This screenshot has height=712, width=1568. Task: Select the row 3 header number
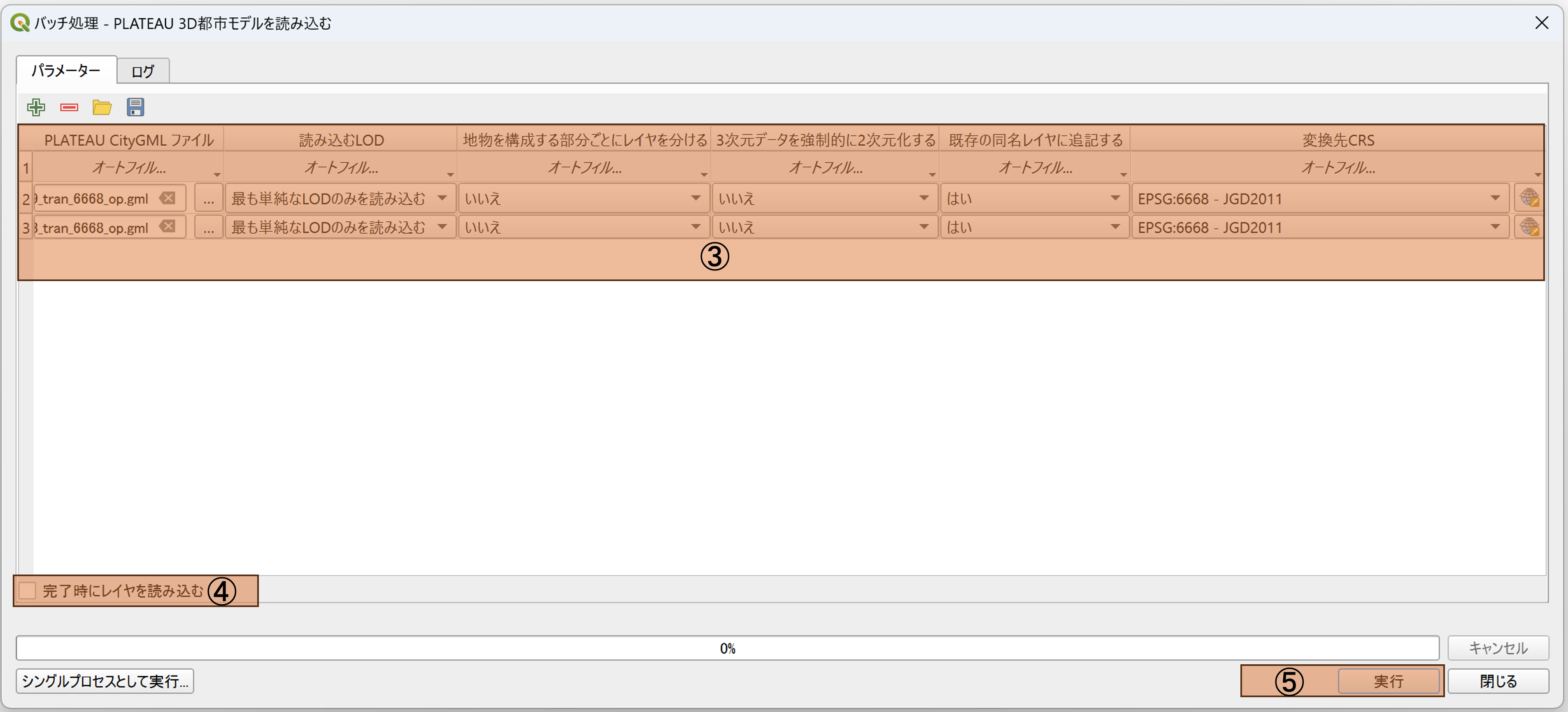(26, 227)
